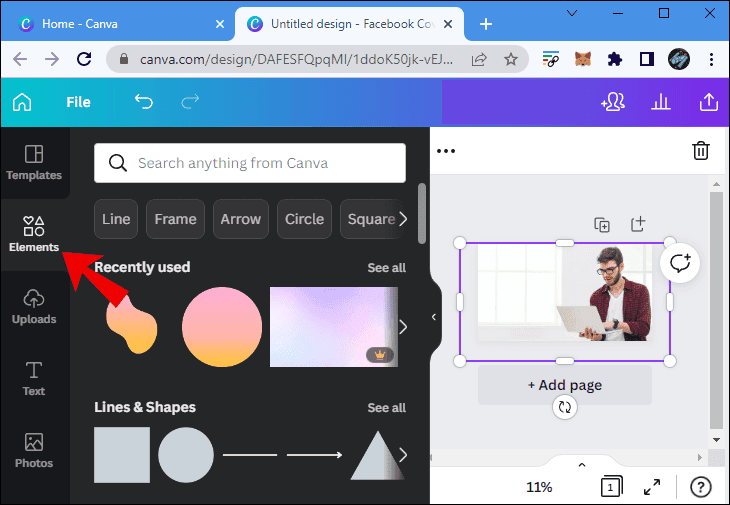The width and height of the screenshot is (730, 505).
Task: Open tab search dropdown chevron
Action: point(572,13)
